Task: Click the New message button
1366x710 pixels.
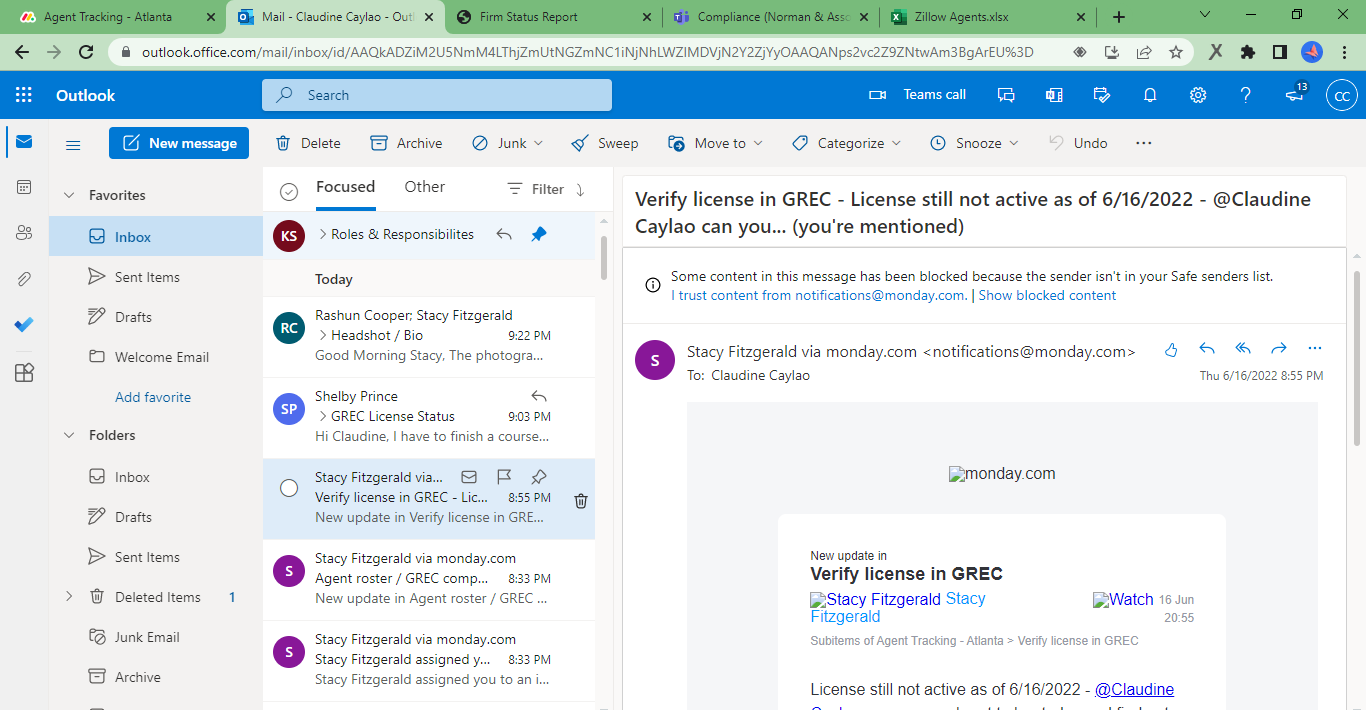Action: (x=180, y=143)
